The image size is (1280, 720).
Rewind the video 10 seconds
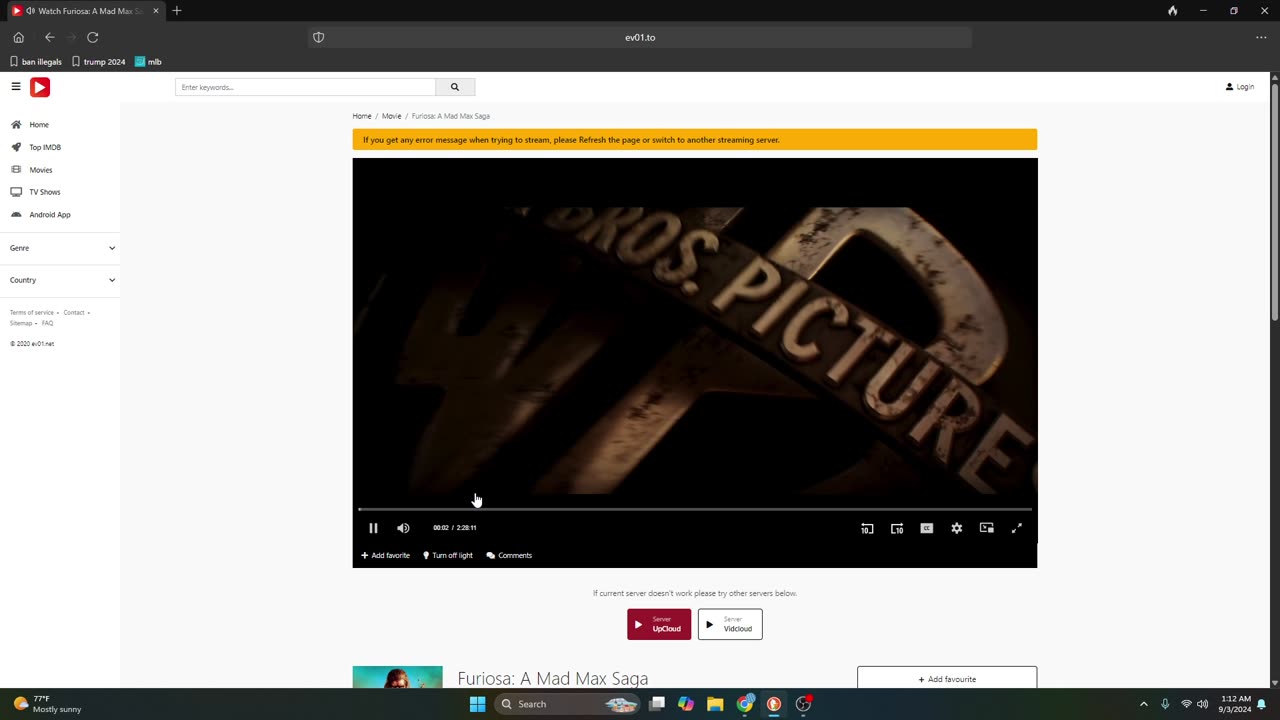(867, 528)
